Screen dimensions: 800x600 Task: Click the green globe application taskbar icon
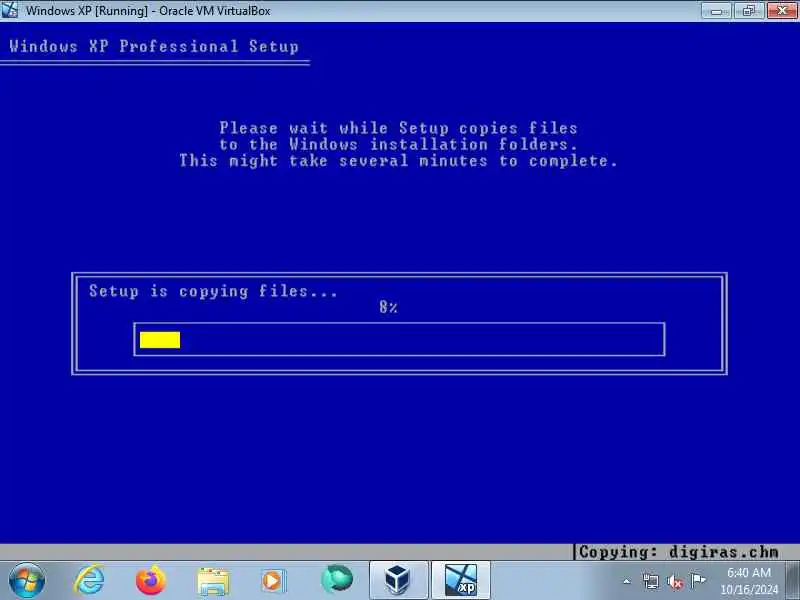337,580
